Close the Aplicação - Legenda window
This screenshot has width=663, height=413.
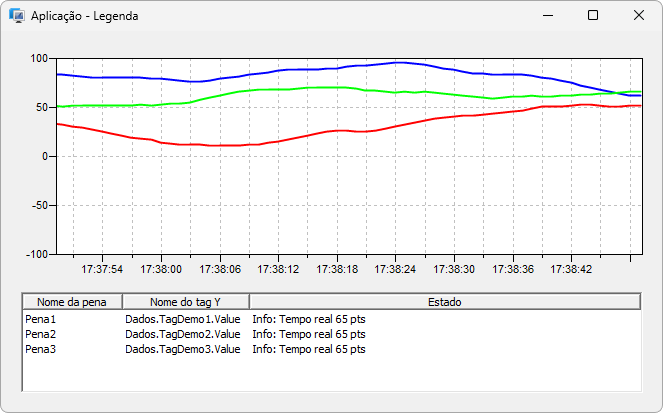coord(638,16)
